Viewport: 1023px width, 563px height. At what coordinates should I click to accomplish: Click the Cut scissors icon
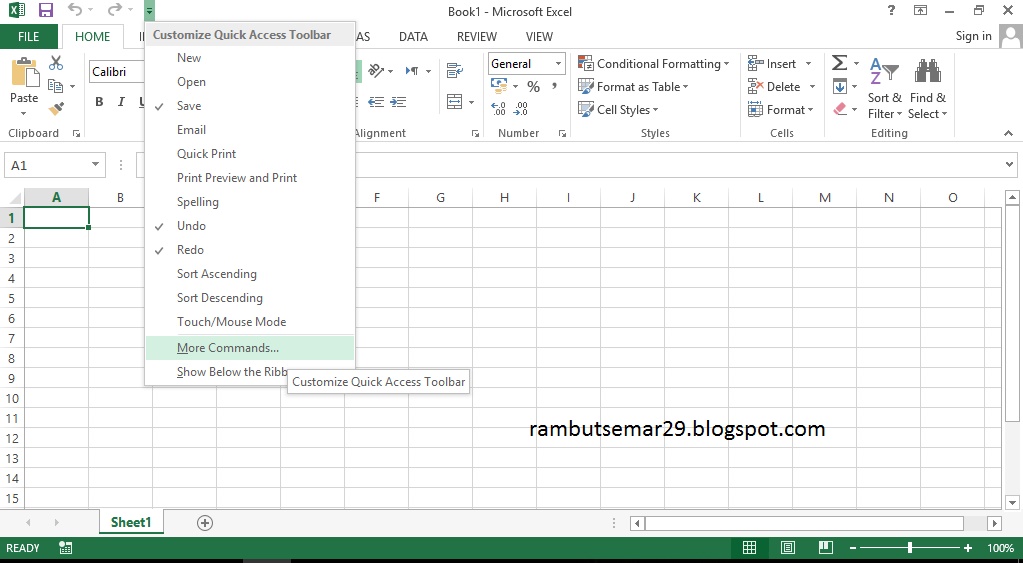point(56,63)
